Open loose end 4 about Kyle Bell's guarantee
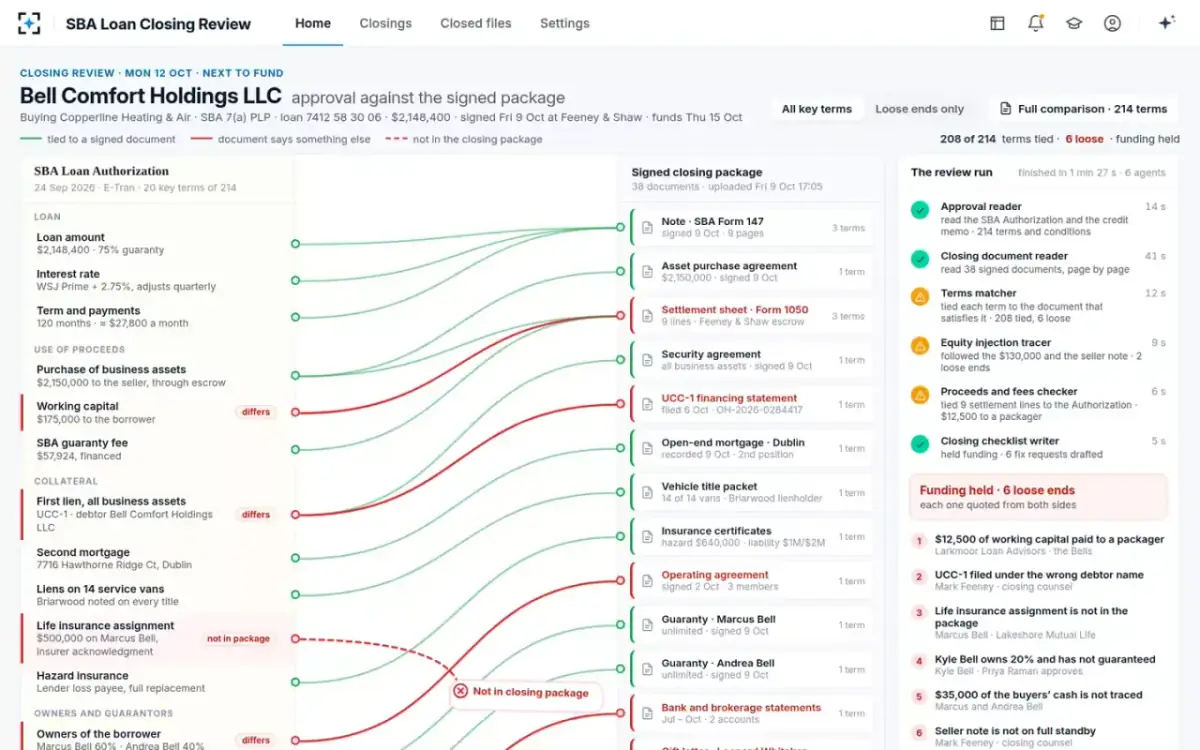 tap(1039, 665)
